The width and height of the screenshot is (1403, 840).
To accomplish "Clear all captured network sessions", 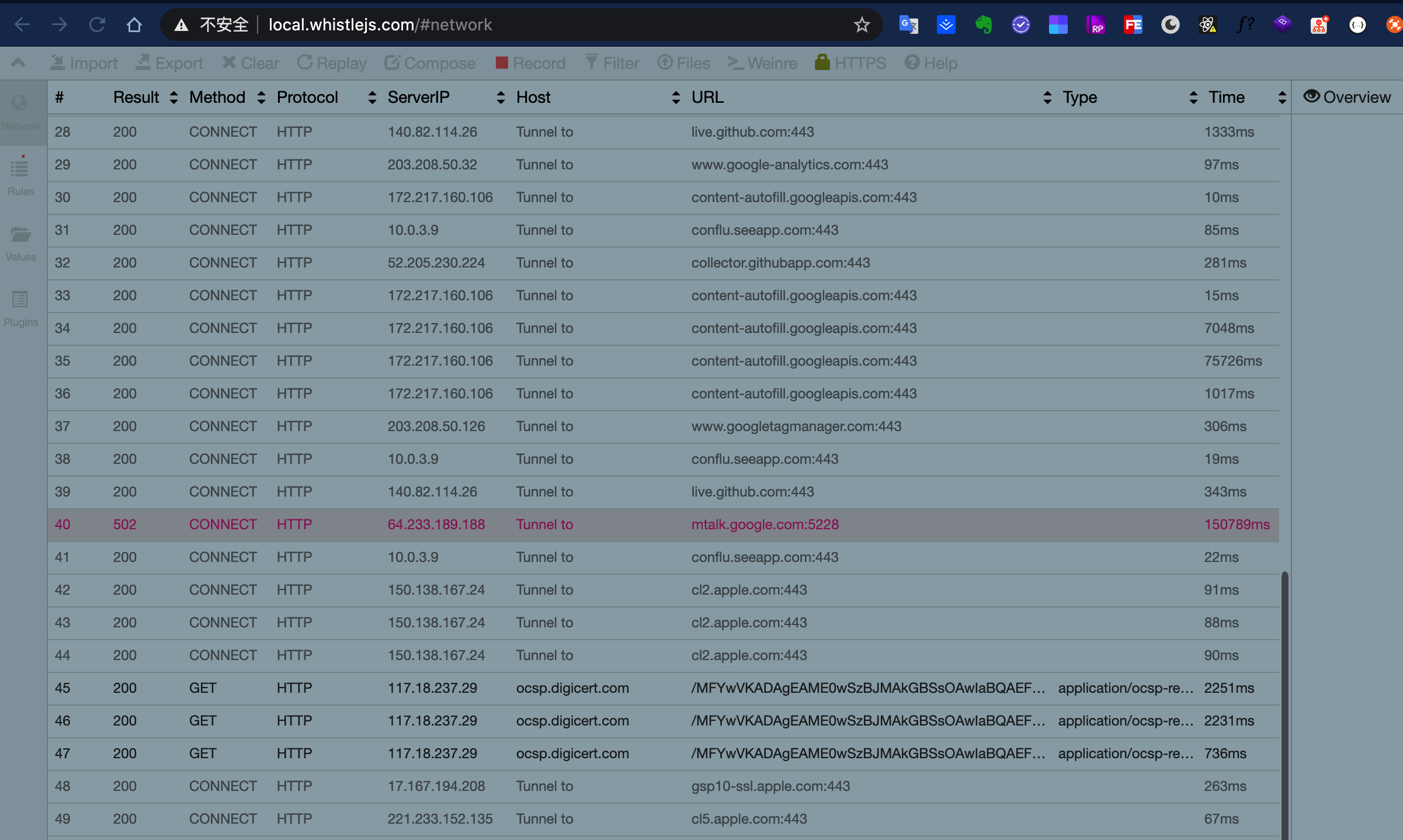I will 251,63.
